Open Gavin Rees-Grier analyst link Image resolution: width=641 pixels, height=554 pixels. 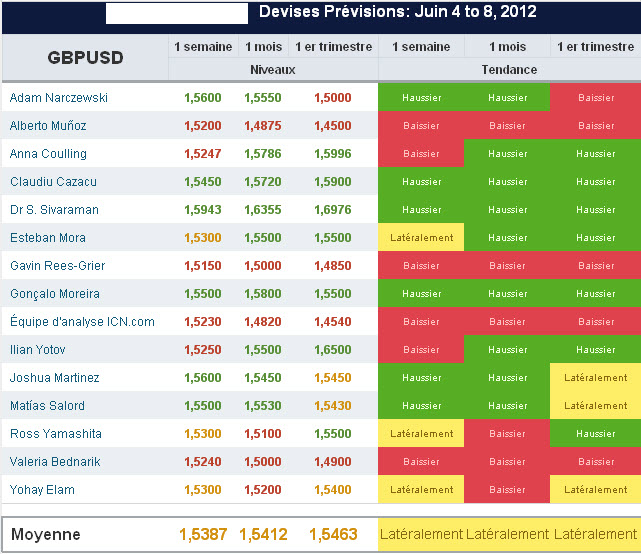pyautogui.click(x=57, y=266)
